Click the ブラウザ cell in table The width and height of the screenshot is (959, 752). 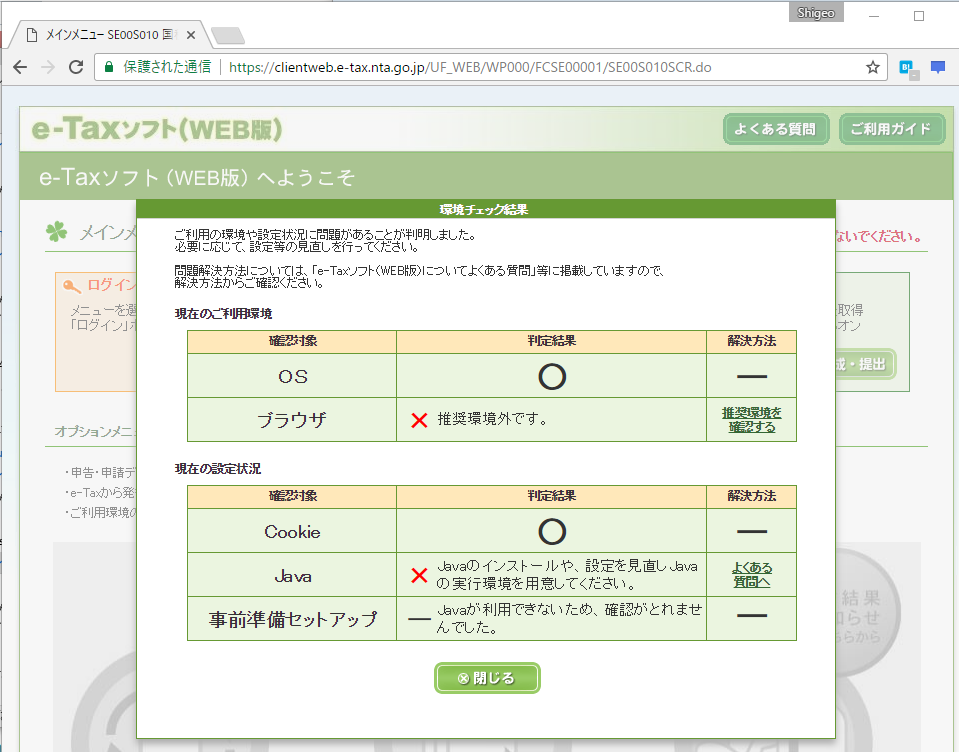point(292,420)
